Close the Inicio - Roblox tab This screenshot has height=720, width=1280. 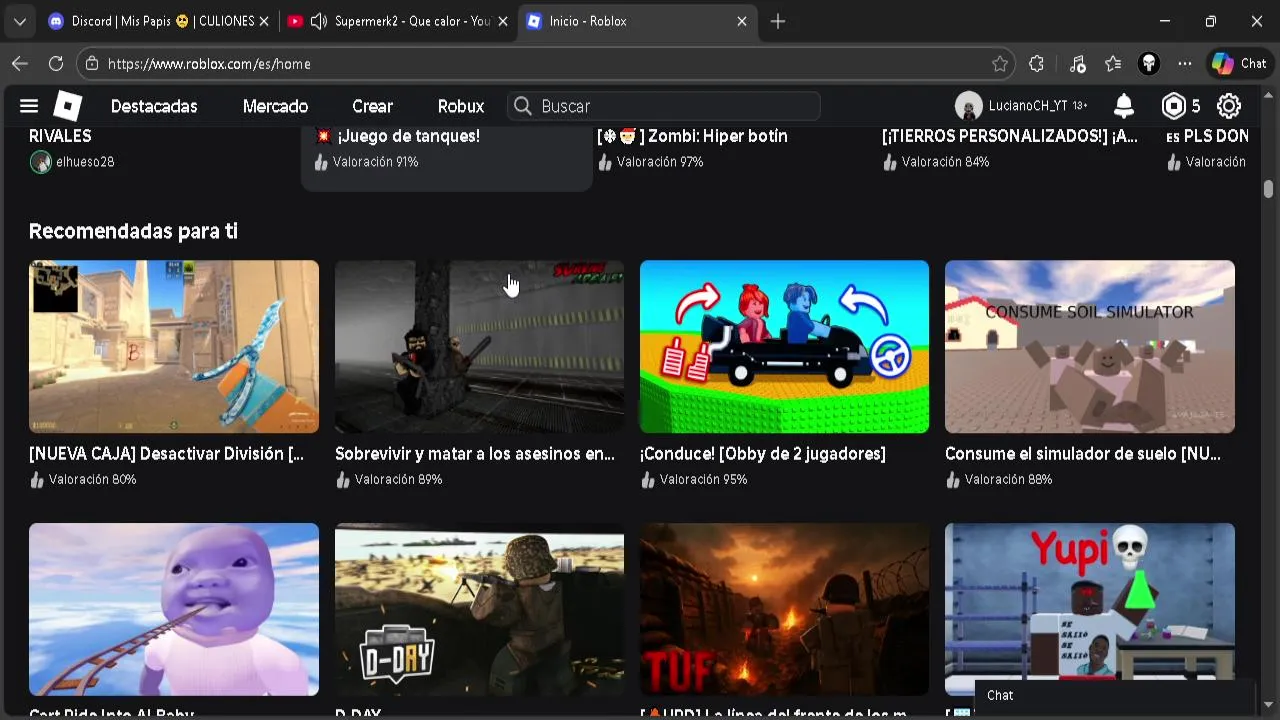point(742,21)
